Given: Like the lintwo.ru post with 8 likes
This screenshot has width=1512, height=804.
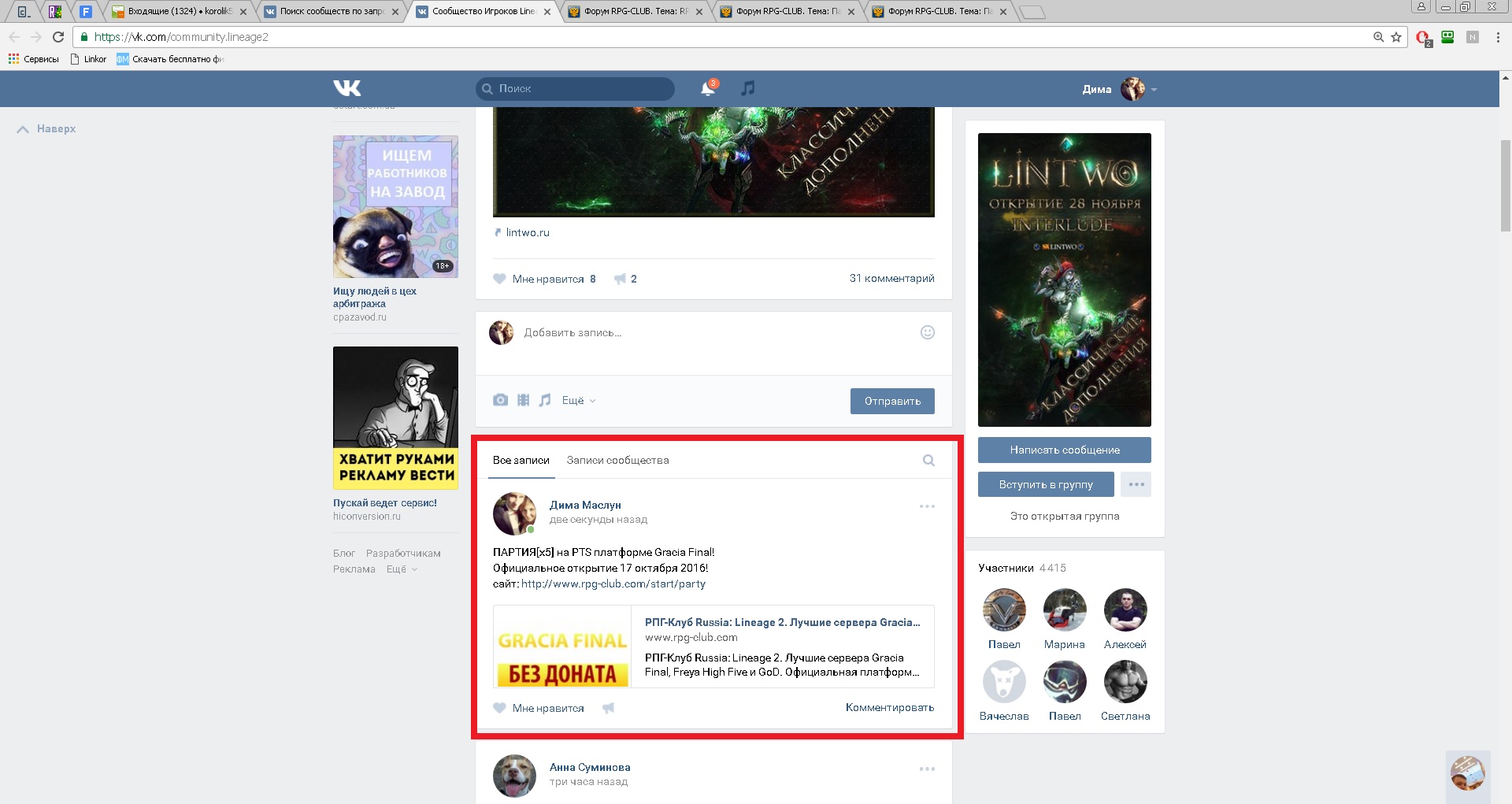Looking at the screenshot, I should pos(544,279).
